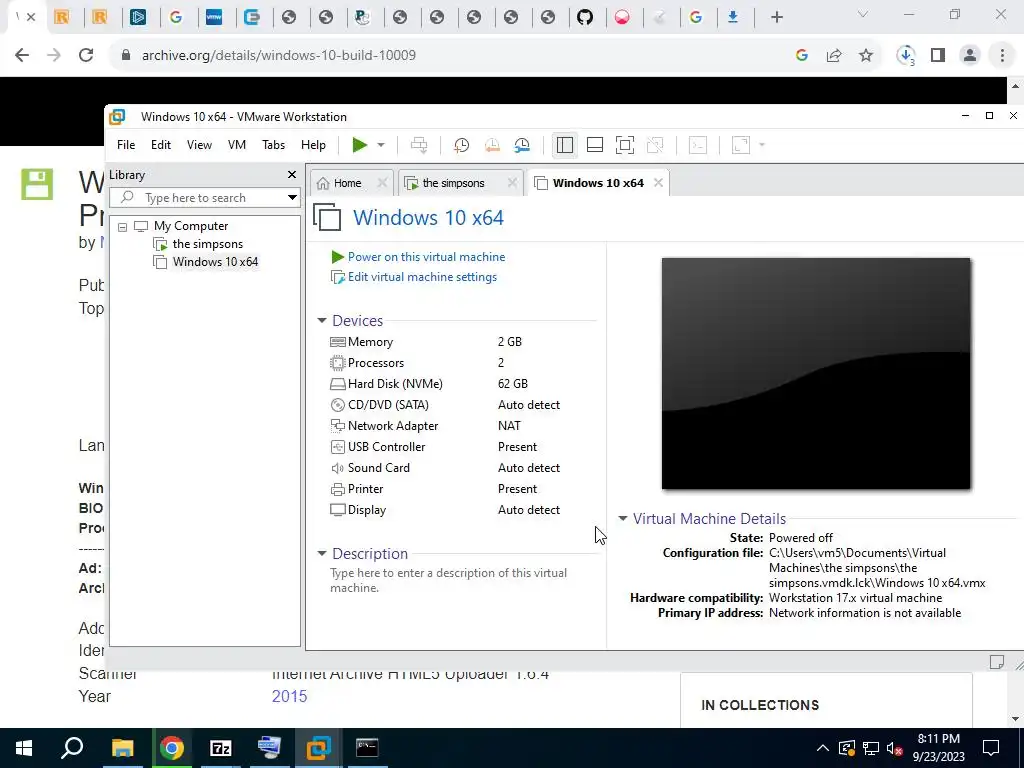1024x768 pixels.
Task: Open the snapshot manager icon
Action: tap(522, 145)
